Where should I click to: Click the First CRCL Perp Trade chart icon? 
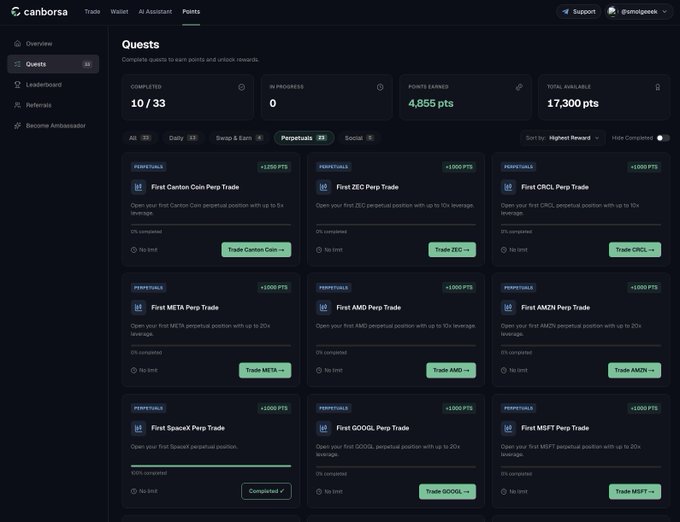(508, 187)
